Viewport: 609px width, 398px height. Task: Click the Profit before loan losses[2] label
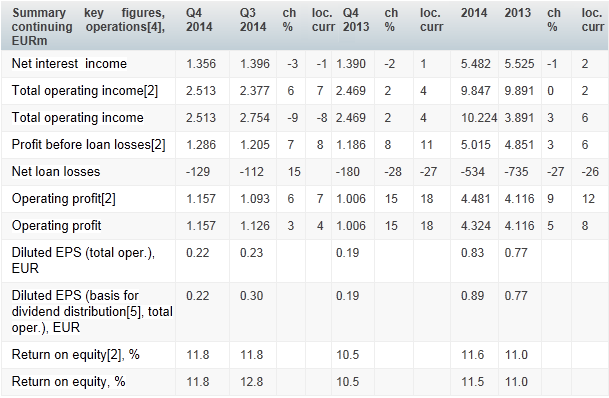pos(89,144)
